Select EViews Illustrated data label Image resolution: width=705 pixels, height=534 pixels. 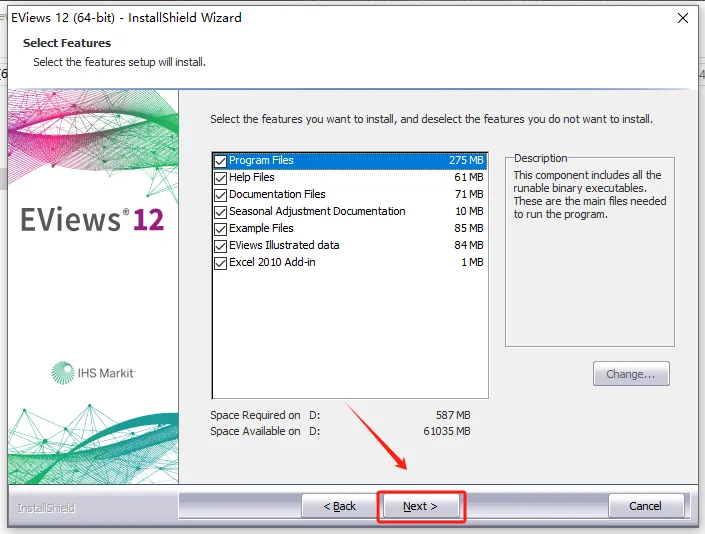[284, 245]
